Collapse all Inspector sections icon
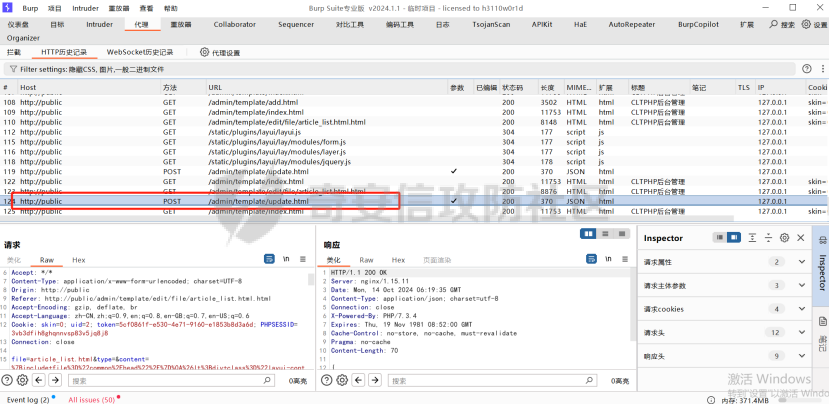 768,238
